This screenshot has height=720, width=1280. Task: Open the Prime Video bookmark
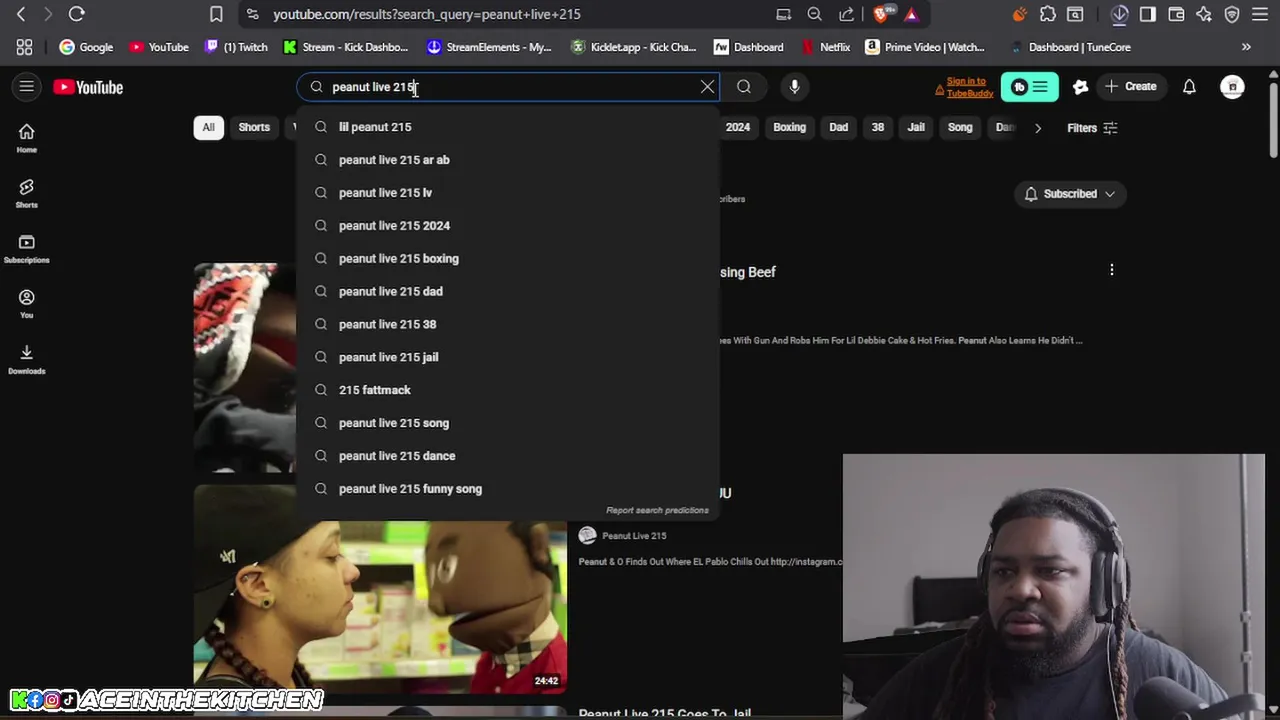click(925, 47)
